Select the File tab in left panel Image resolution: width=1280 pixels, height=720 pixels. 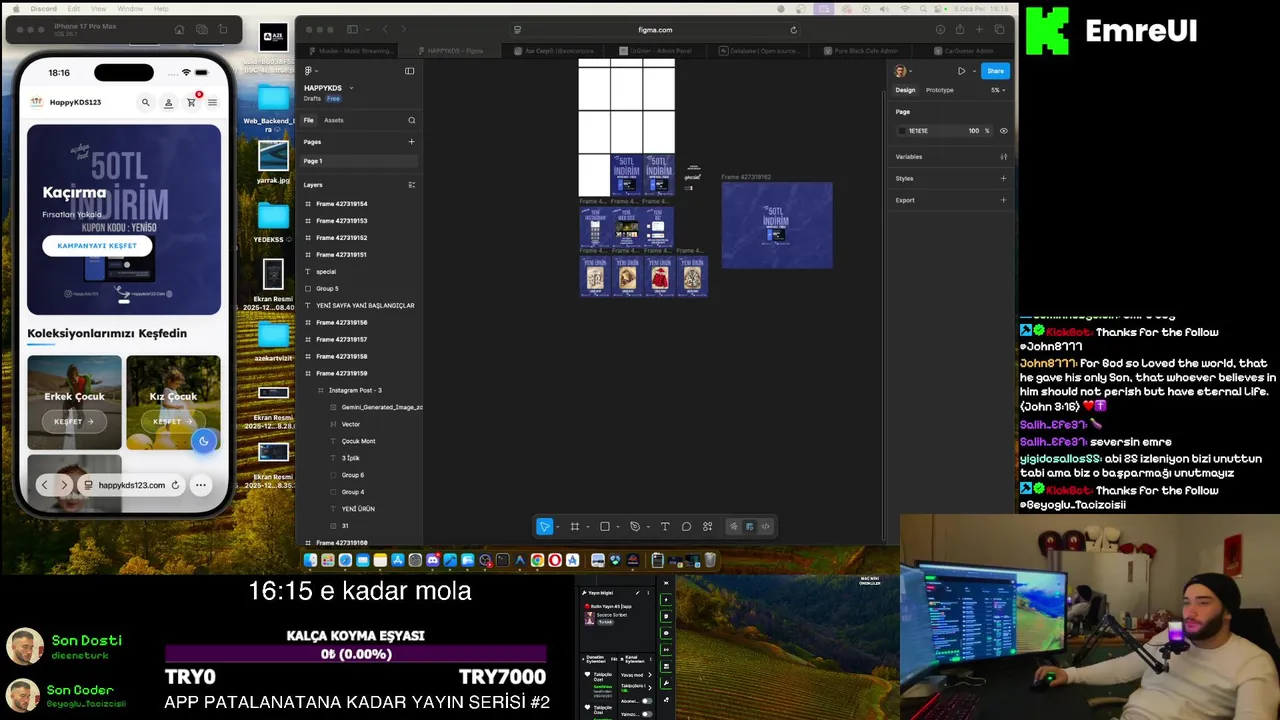[308, 120]
